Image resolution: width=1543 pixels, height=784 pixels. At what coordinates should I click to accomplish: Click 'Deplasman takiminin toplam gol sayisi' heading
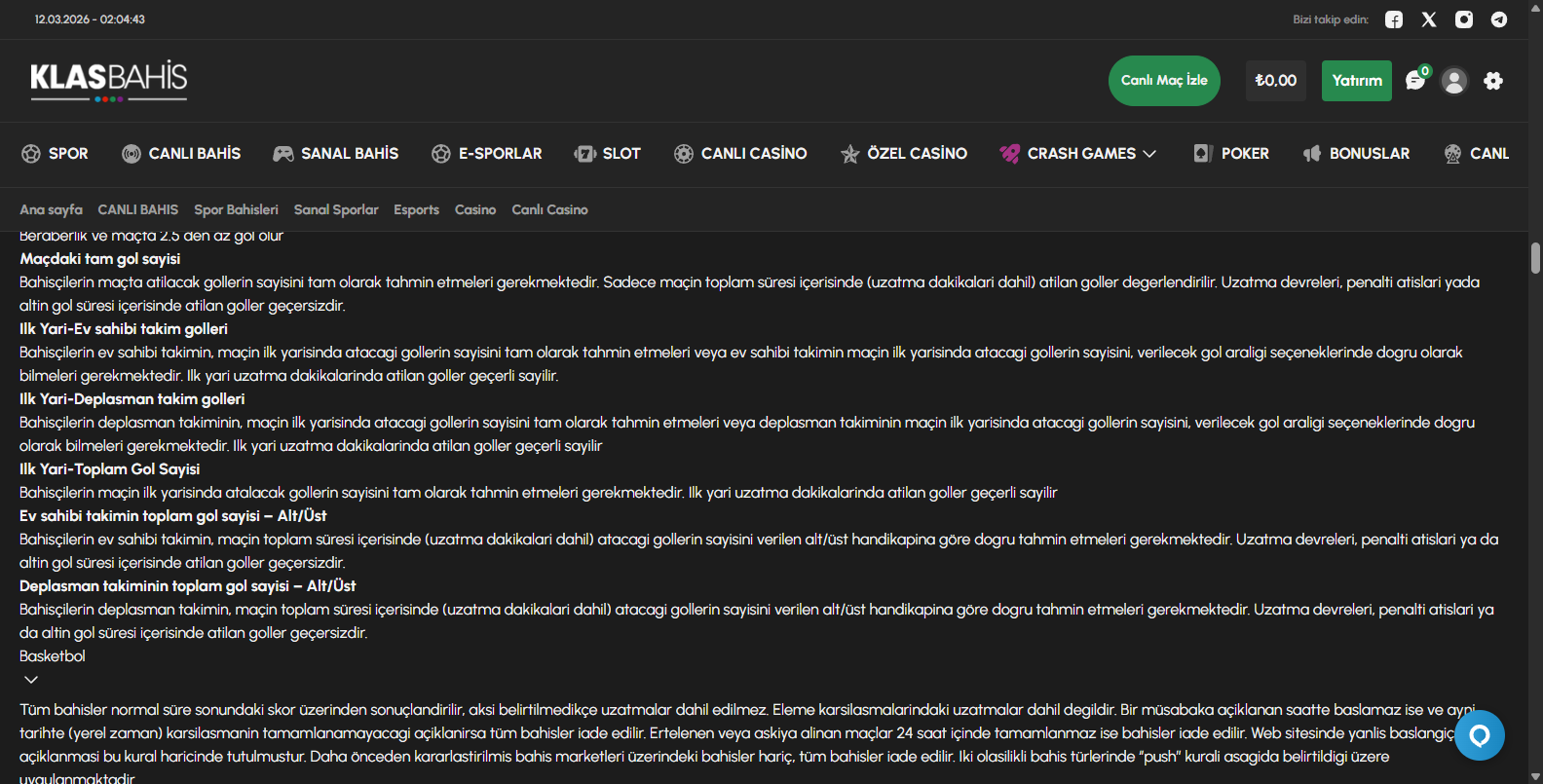coord(188,586)
